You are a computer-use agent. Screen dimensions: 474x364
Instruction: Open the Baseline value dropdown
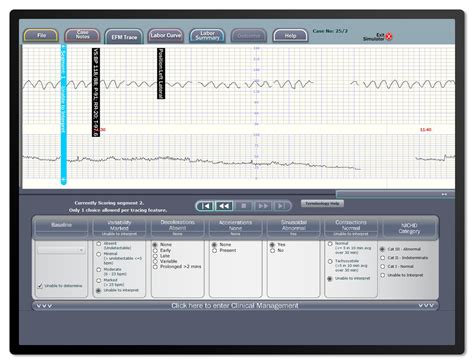(61, 250)
